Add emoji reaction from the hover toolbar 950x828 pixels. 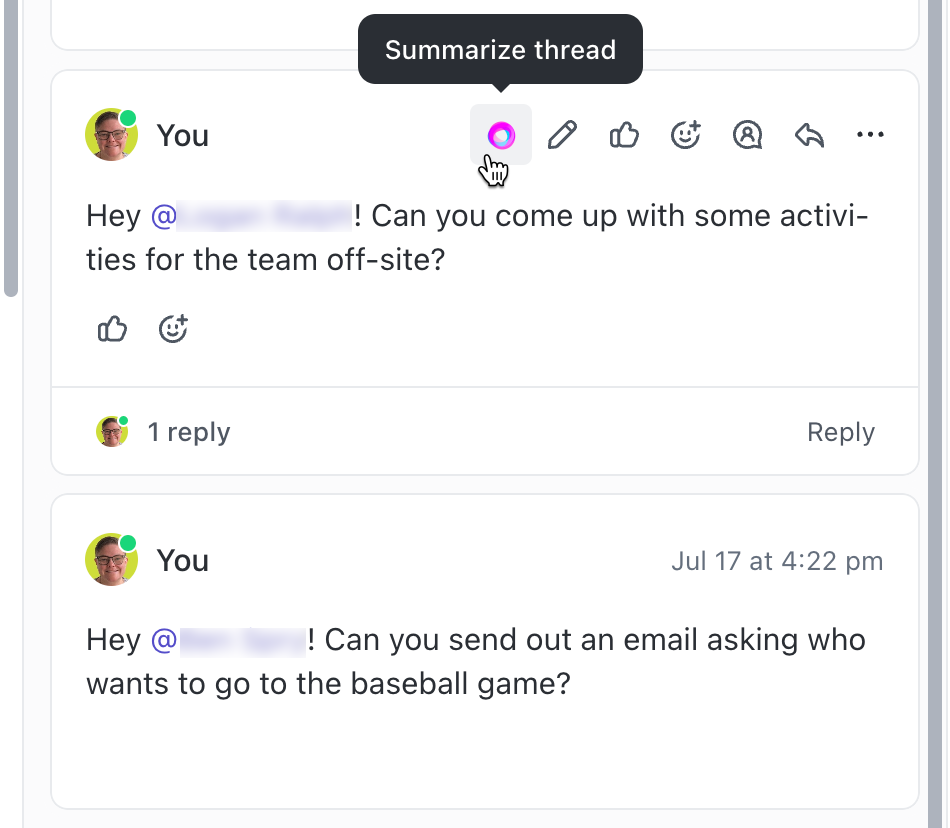[x=686, y=135]
